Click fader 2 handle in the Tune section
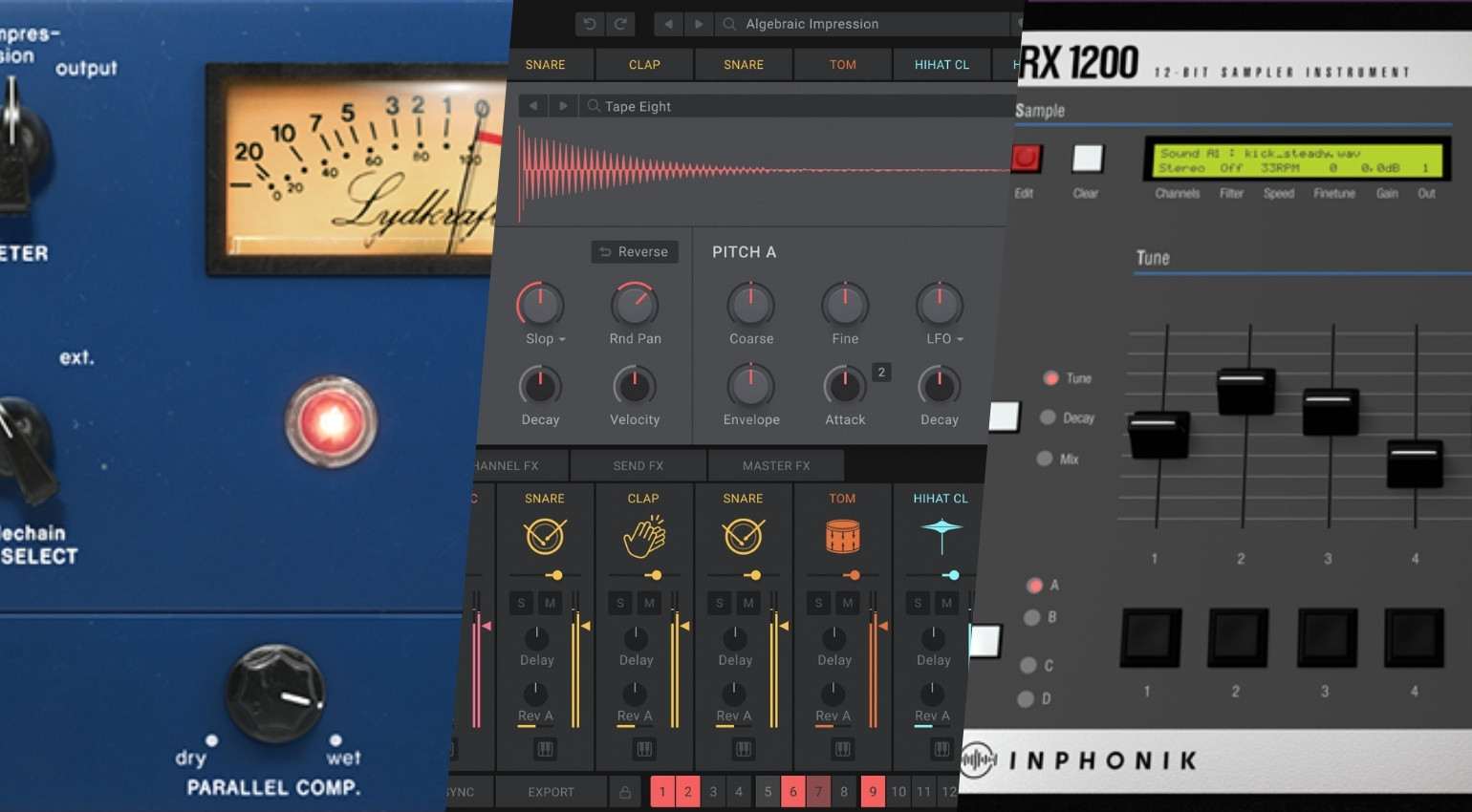1472x812 pixels. pyautogui.click(x=1245, y=391)
